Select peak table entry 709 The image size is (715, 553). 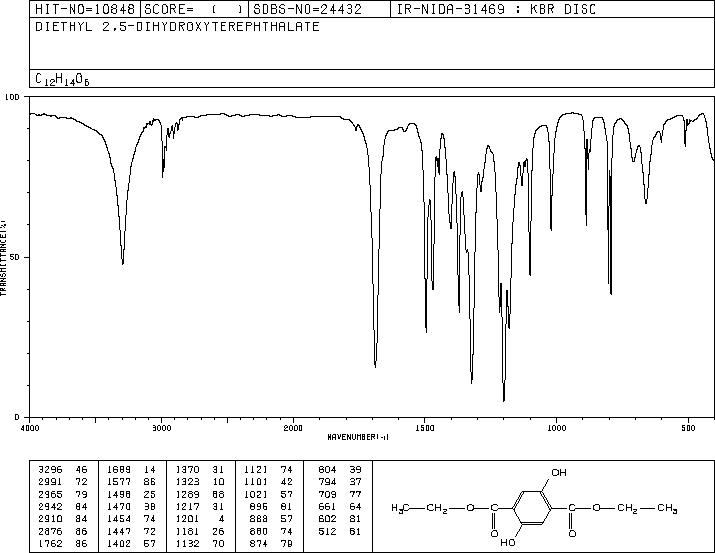327,494
